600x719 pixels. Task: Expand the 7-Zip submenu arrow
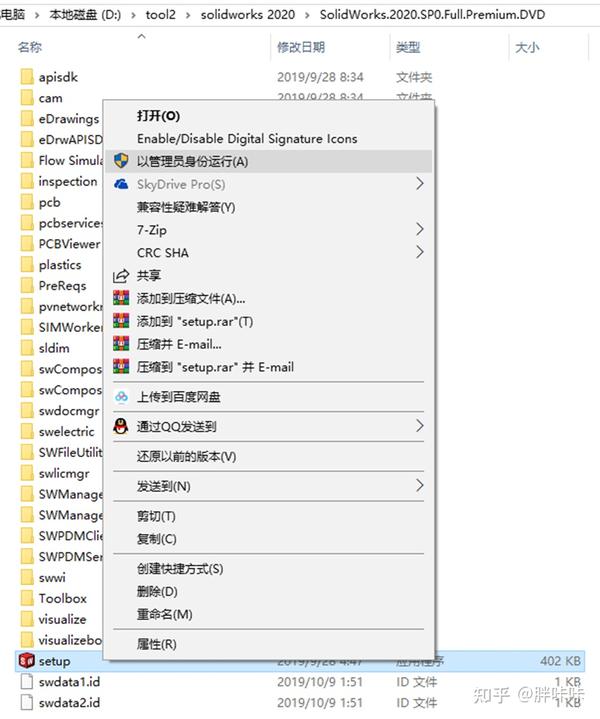pos(419,229)
